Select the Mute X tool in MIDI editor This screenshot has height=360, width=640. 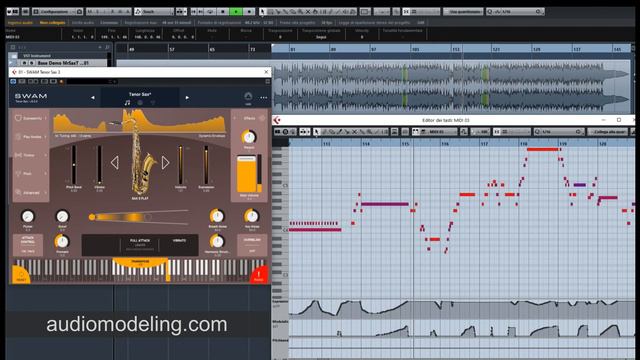tap(355, 131)
